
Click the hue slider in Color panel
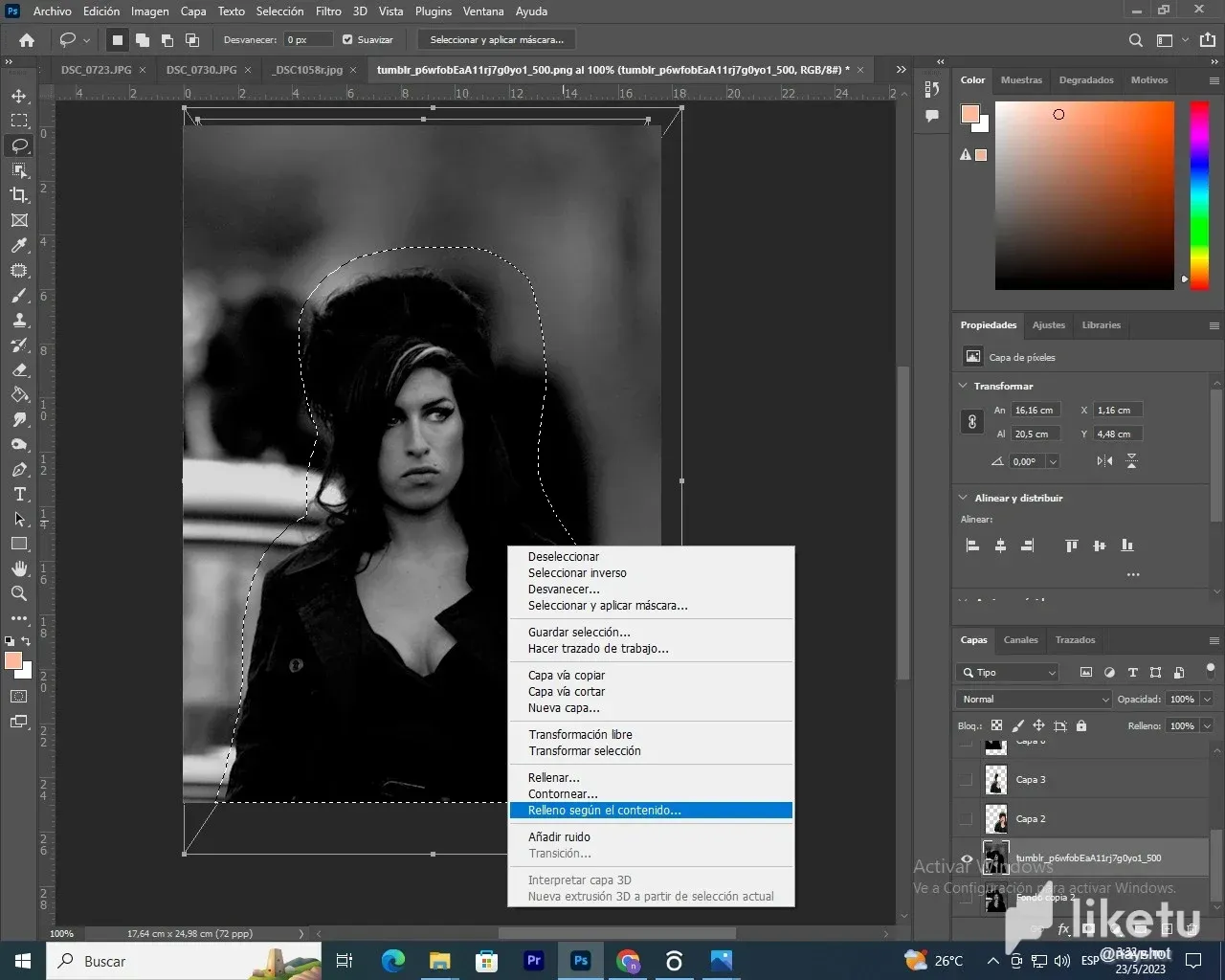1198,195
